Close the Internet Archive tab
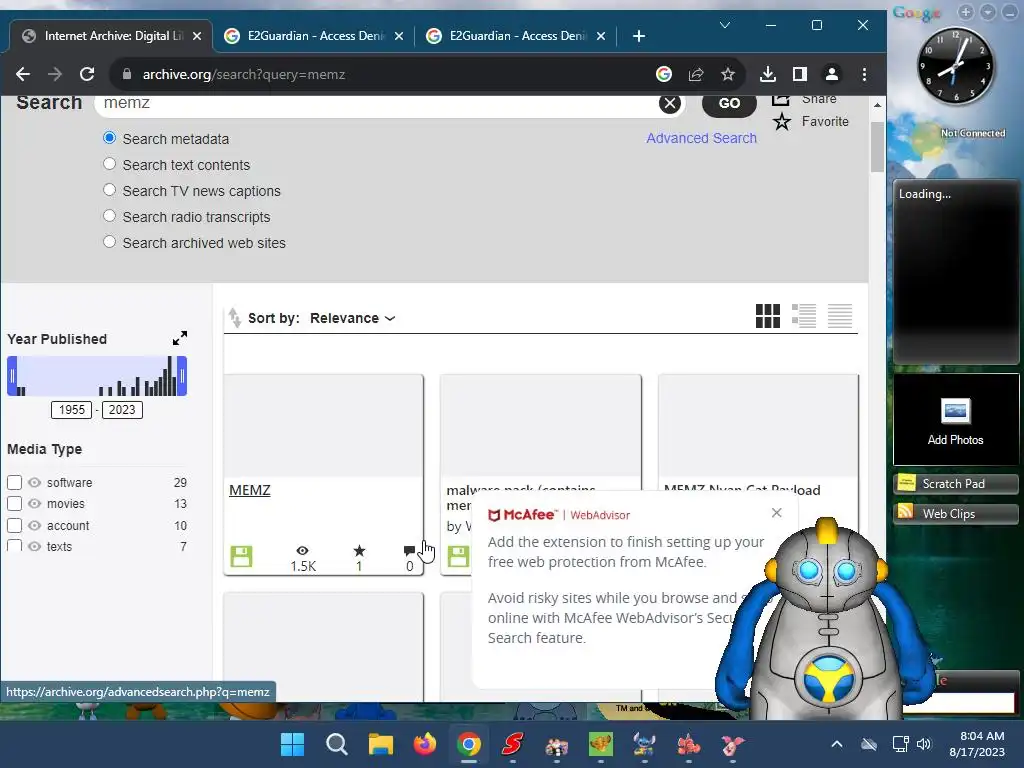The width and height of the screenshot is (1024, 768). point(197,36)
